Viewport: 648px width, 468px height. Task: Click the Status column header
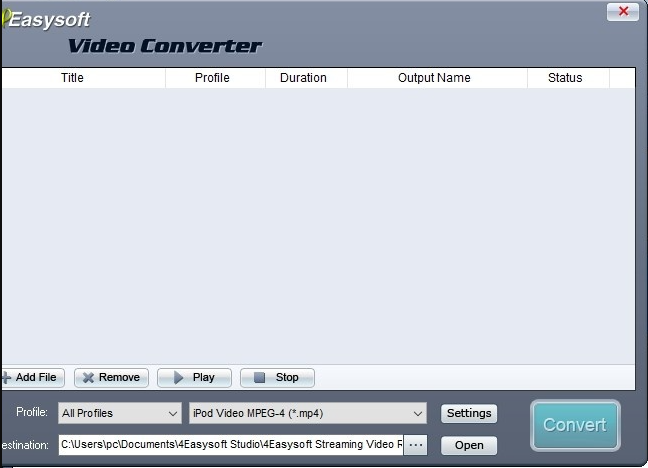(x=565, y=78)
